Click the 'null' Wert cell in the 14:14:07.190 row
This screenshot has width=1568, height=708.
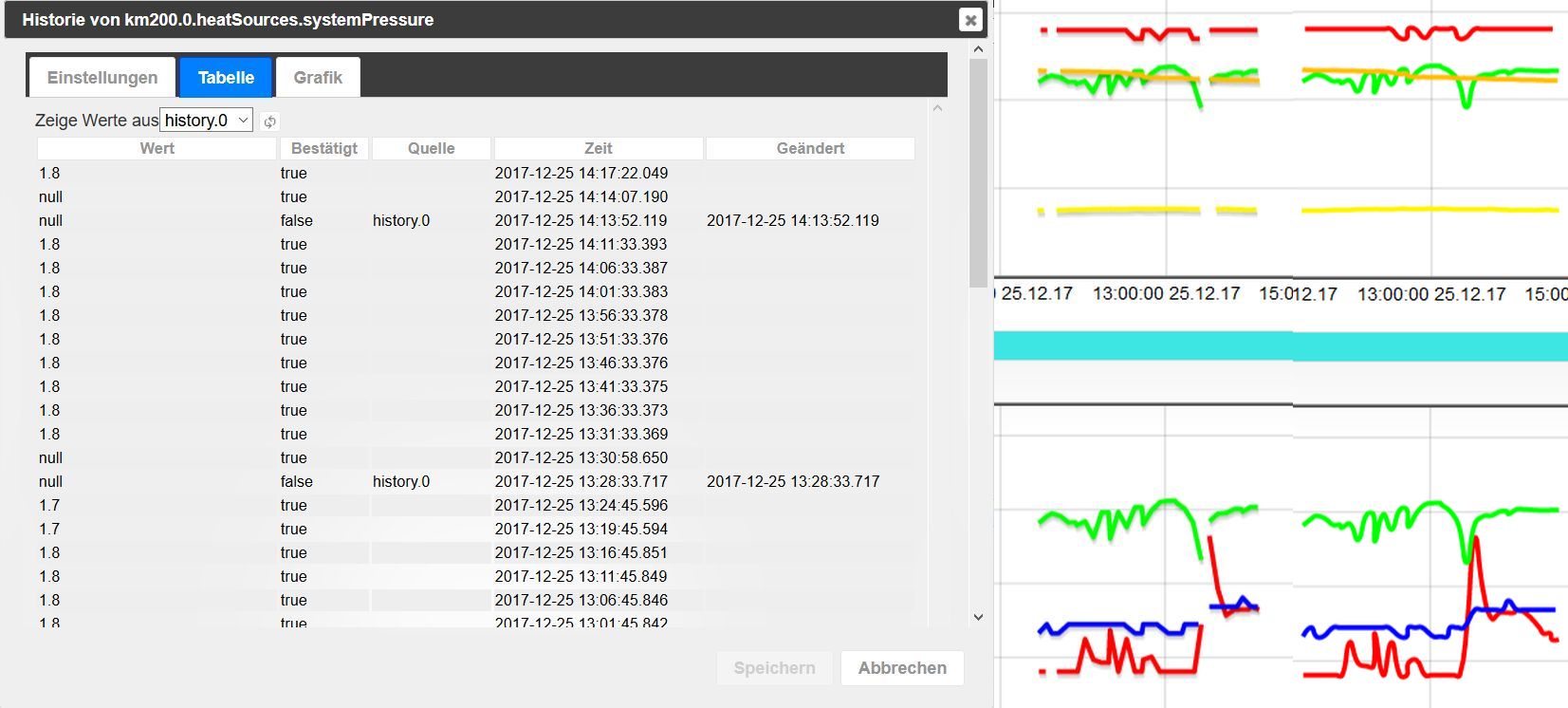click(51, 196)
